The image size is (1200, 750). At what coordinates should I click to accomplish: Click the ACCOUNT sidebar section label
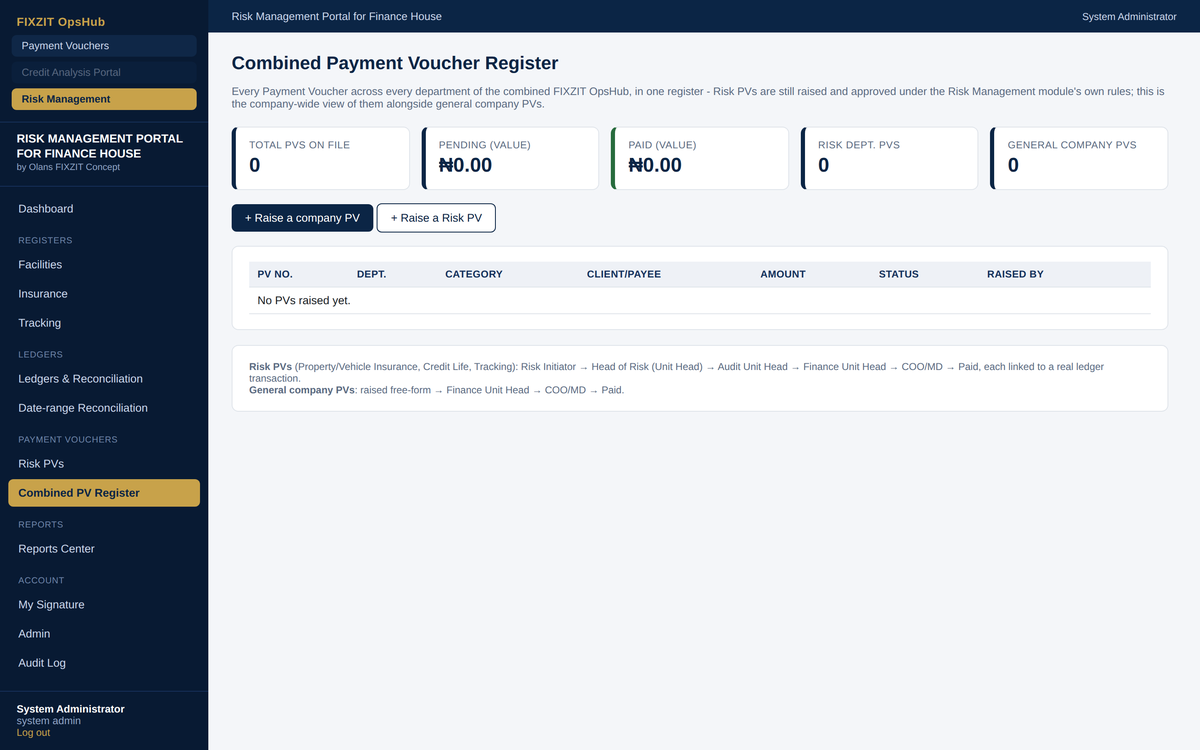pyautogui.click(x=41, y=580)
